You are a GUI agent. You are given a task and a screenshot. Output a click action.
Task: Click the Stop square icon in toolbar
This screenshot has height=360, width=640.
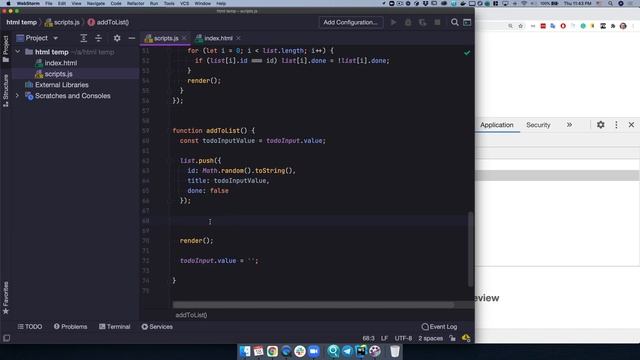point(437,22)
